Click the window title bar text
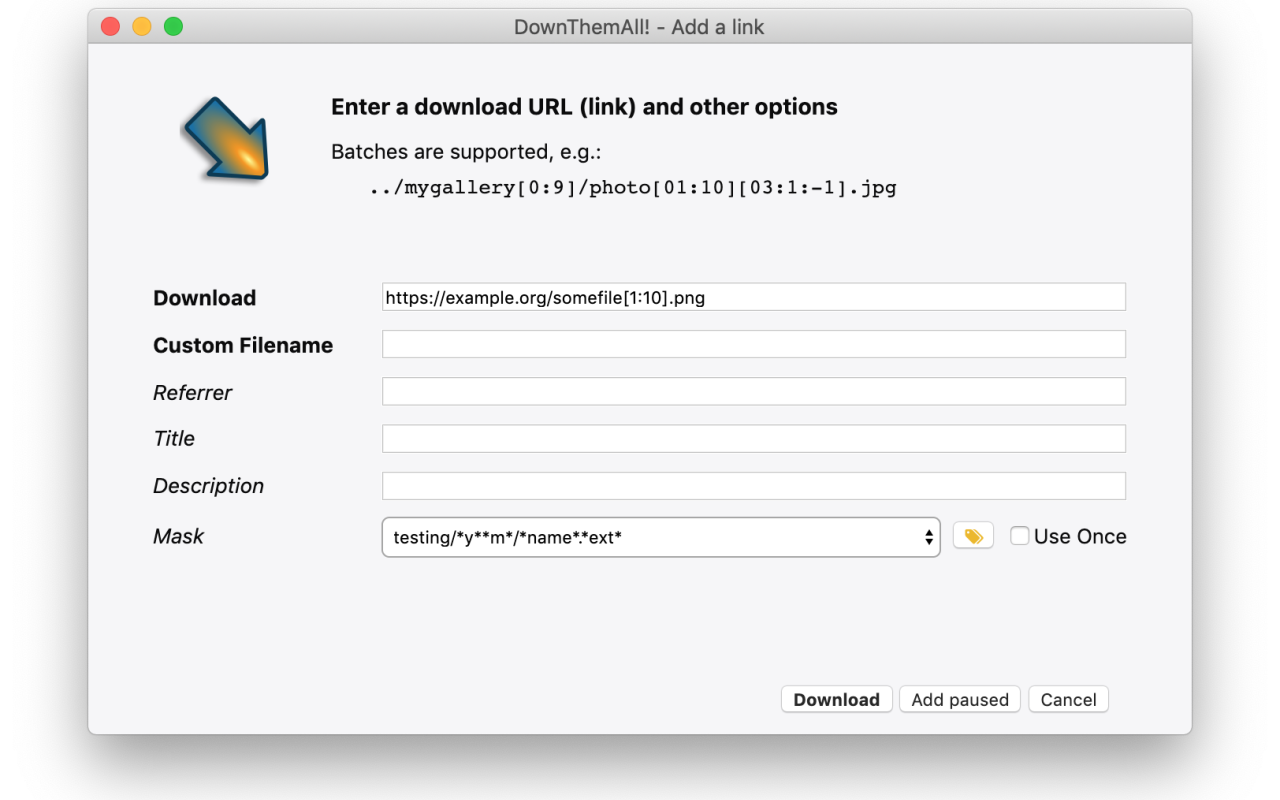Viewport: 1280px width, 800px height. [639, 27]
